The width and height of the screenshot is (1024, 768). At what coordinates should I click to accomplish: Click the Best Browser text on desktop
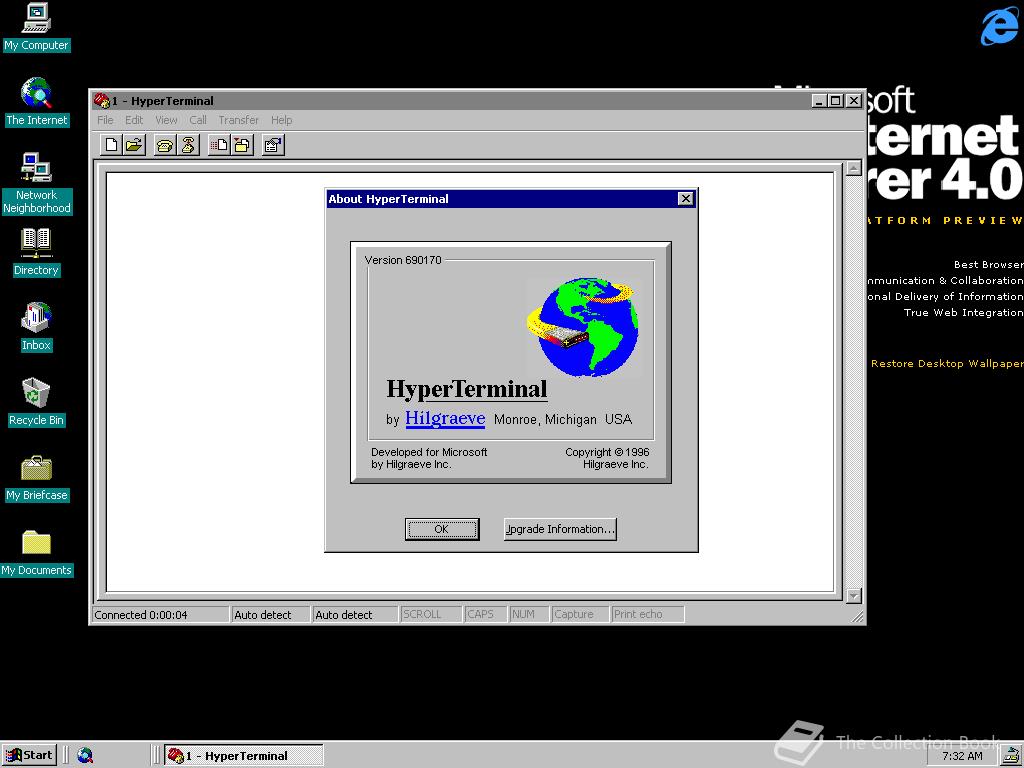coord(988,264)
